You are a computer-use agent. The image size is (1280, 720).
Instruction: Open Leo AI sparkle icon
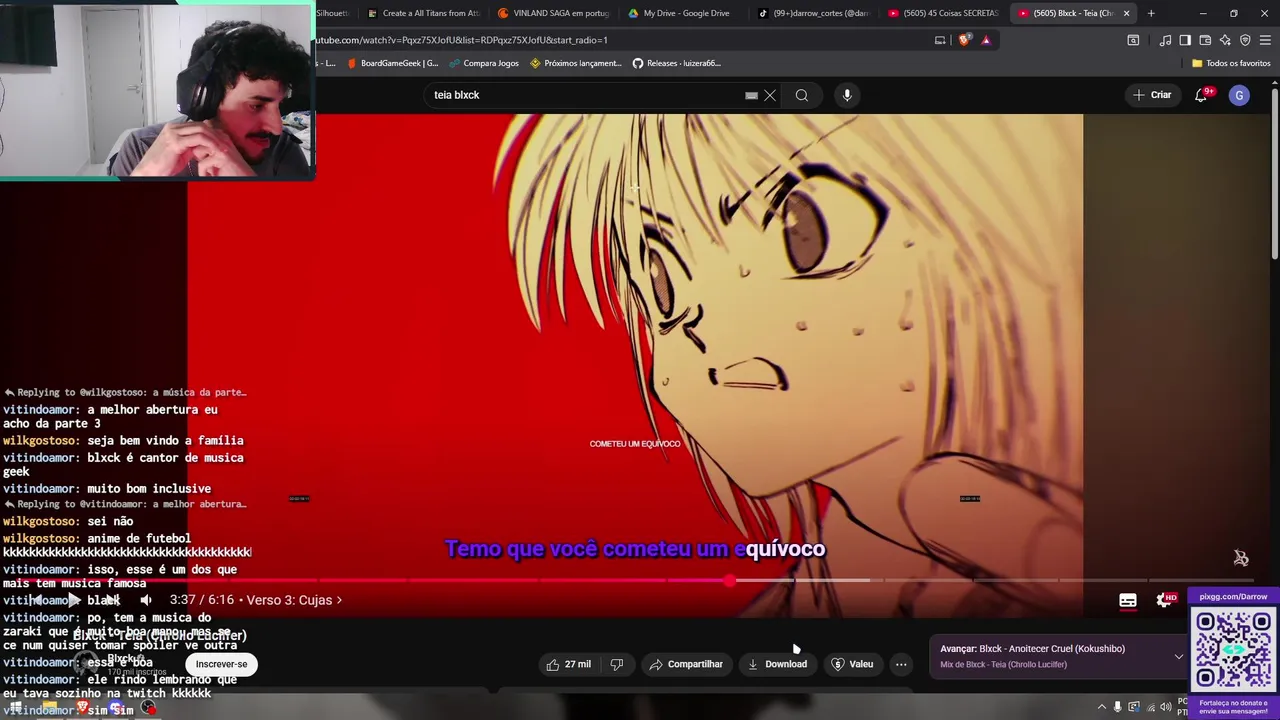(x=1225, y=40)
